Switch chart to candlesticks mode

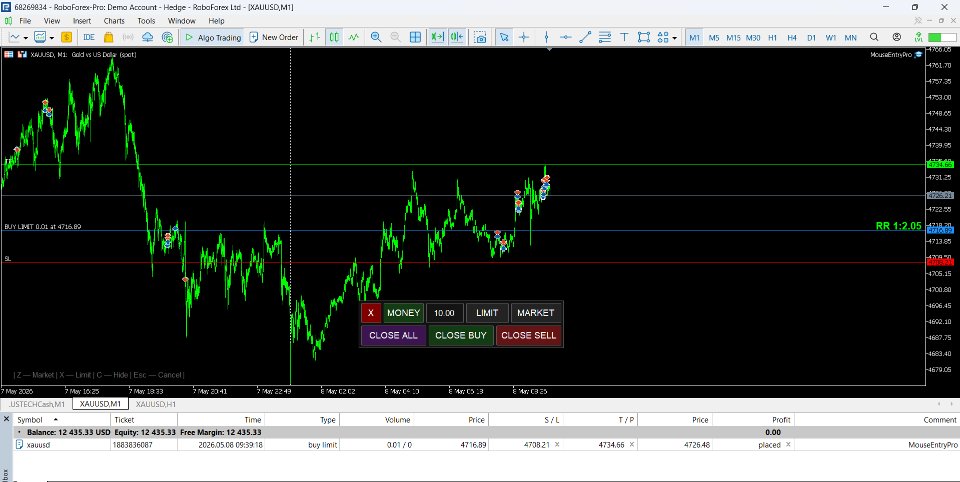tap(334, 37)
